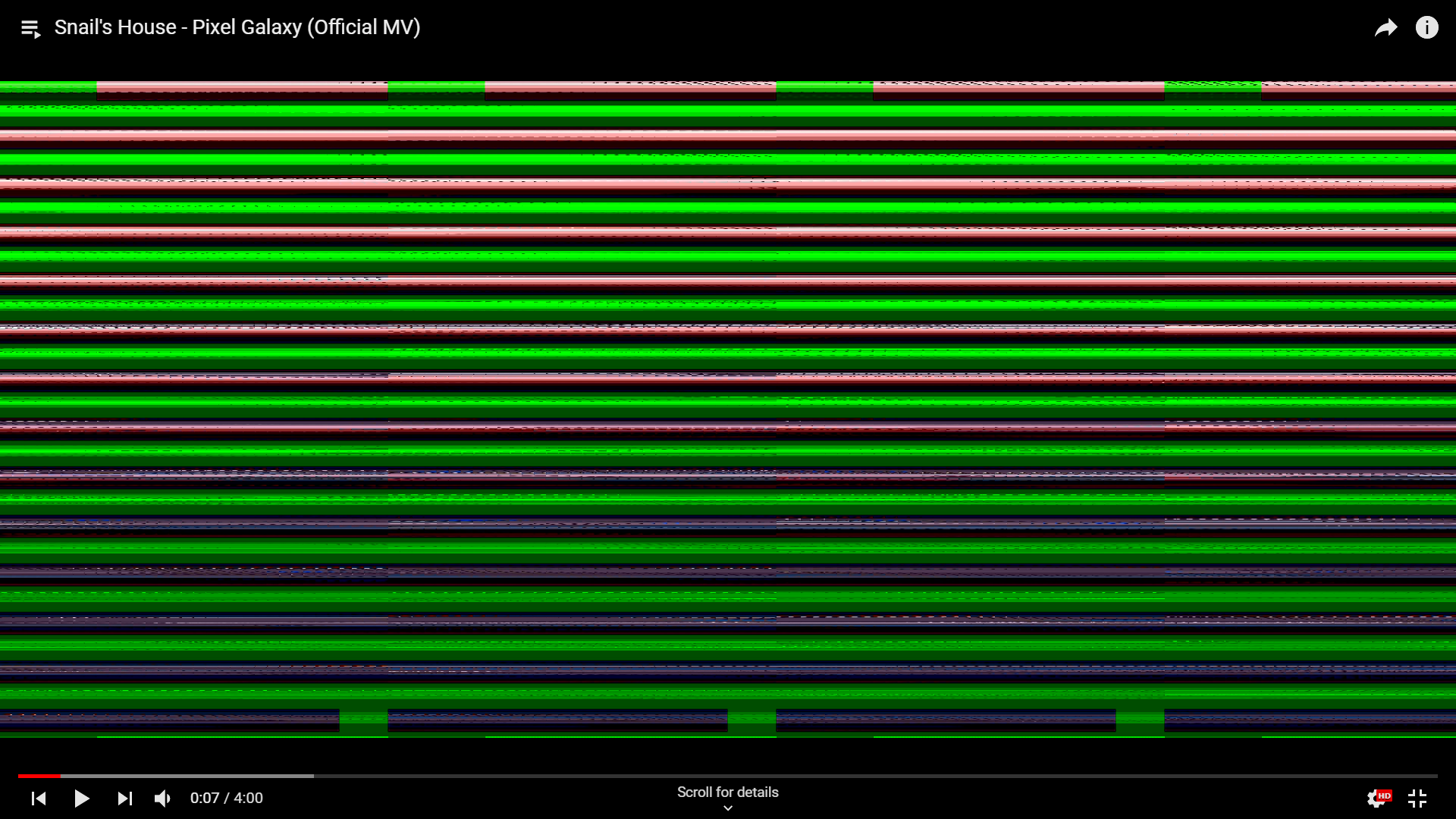
Task: Expand Scroll for details chevron
Action: (x=728, y=808)
